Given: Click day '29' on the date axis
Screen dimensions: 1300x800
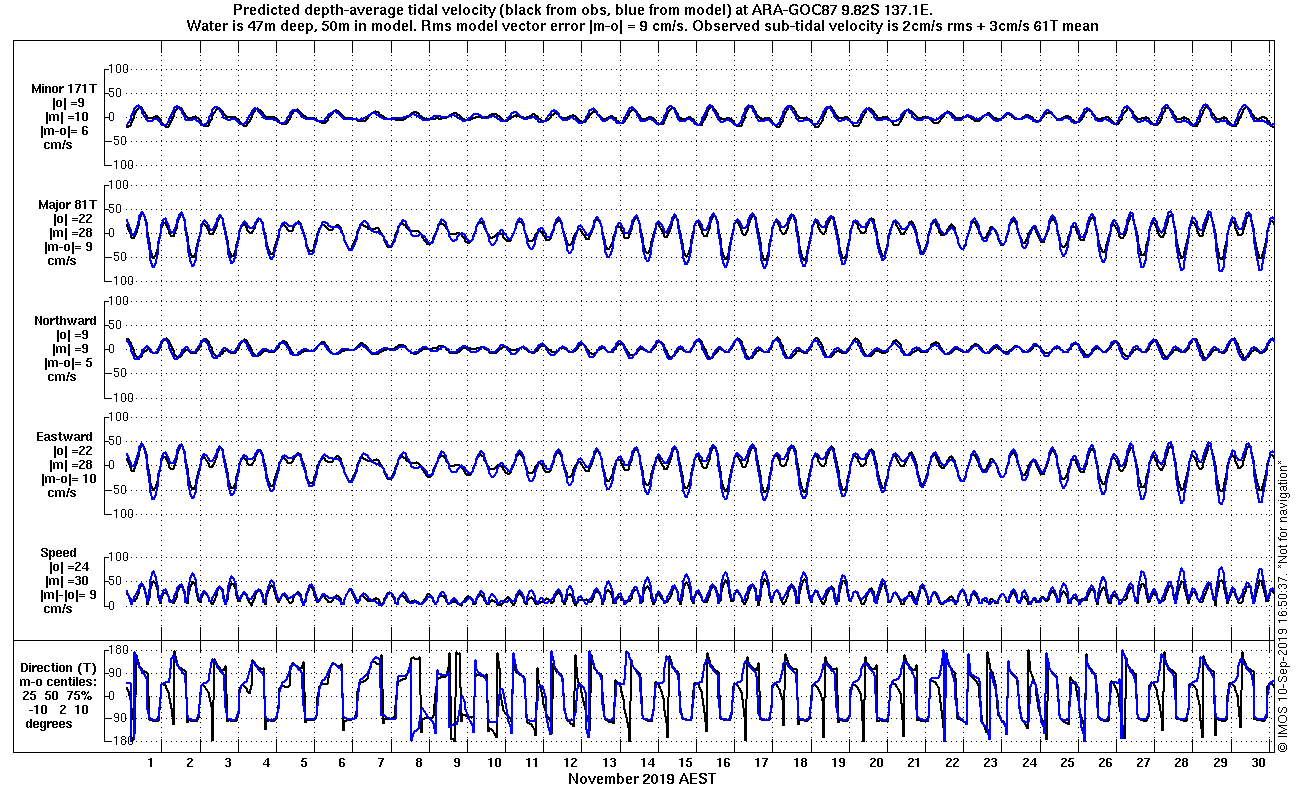Looking at the screenshot, I should 1220,762.
